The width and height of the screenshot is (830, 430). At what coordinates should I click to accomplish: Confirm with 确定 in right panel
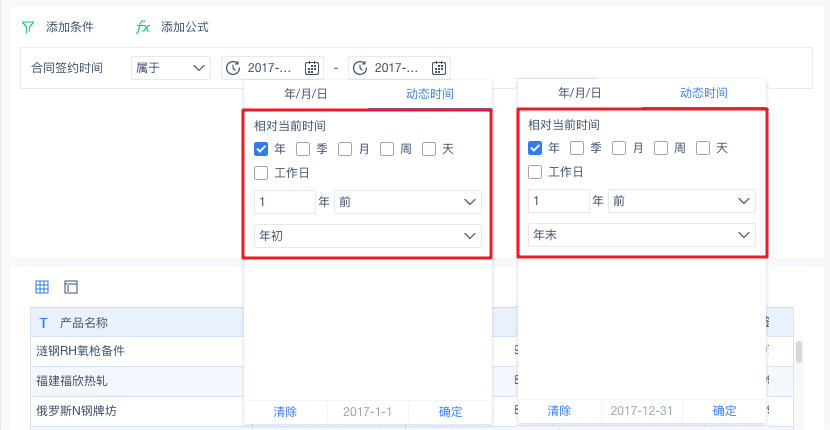point(725,411)
